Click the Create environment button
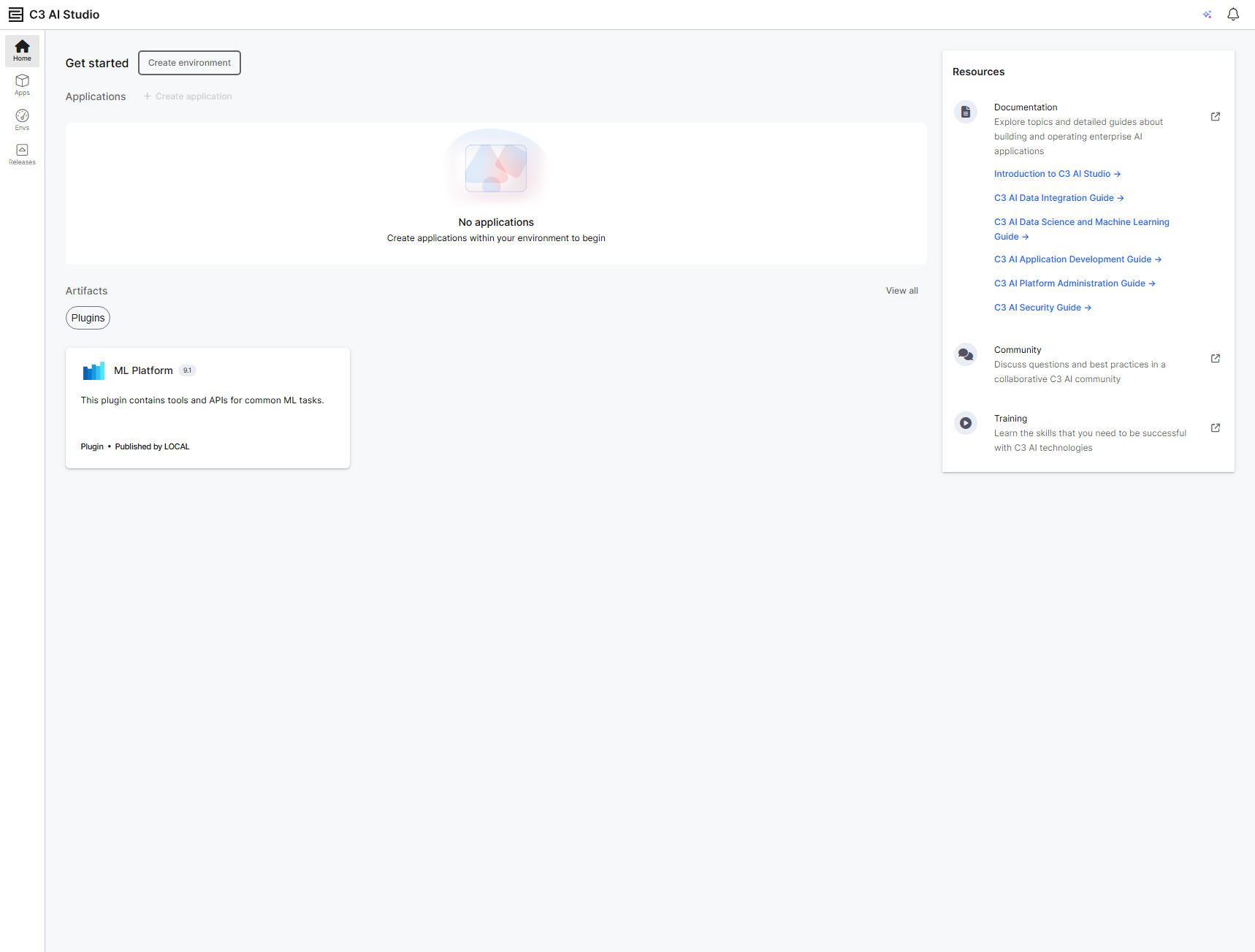 pos(188,63)
